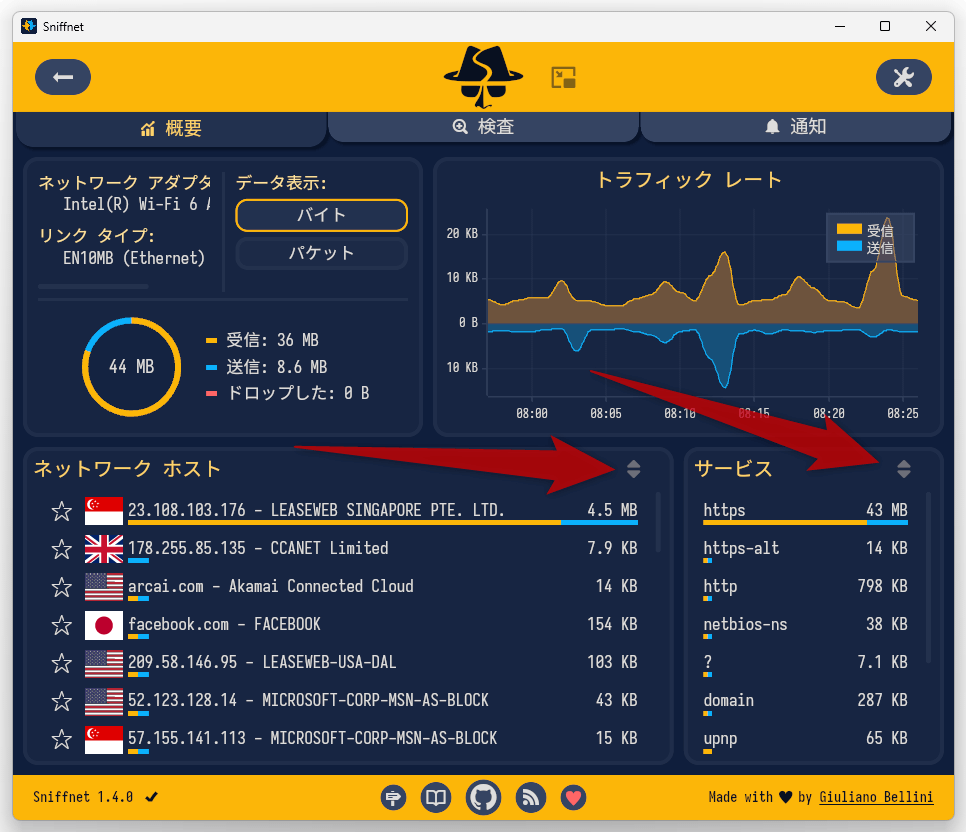Screen dimensions: 966x832
Task: Click the back arrow button
Action: point(63,77)
